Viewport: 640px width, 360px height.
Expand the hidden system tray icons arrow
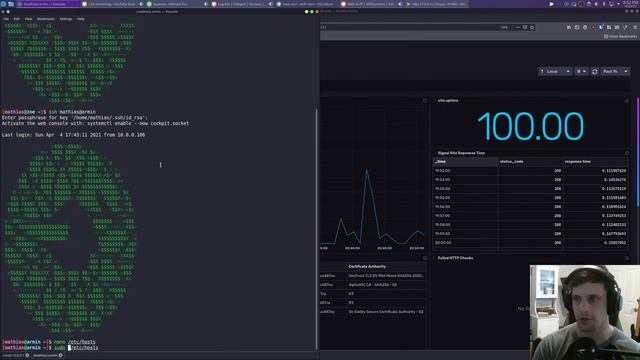[x=618, y=4]
